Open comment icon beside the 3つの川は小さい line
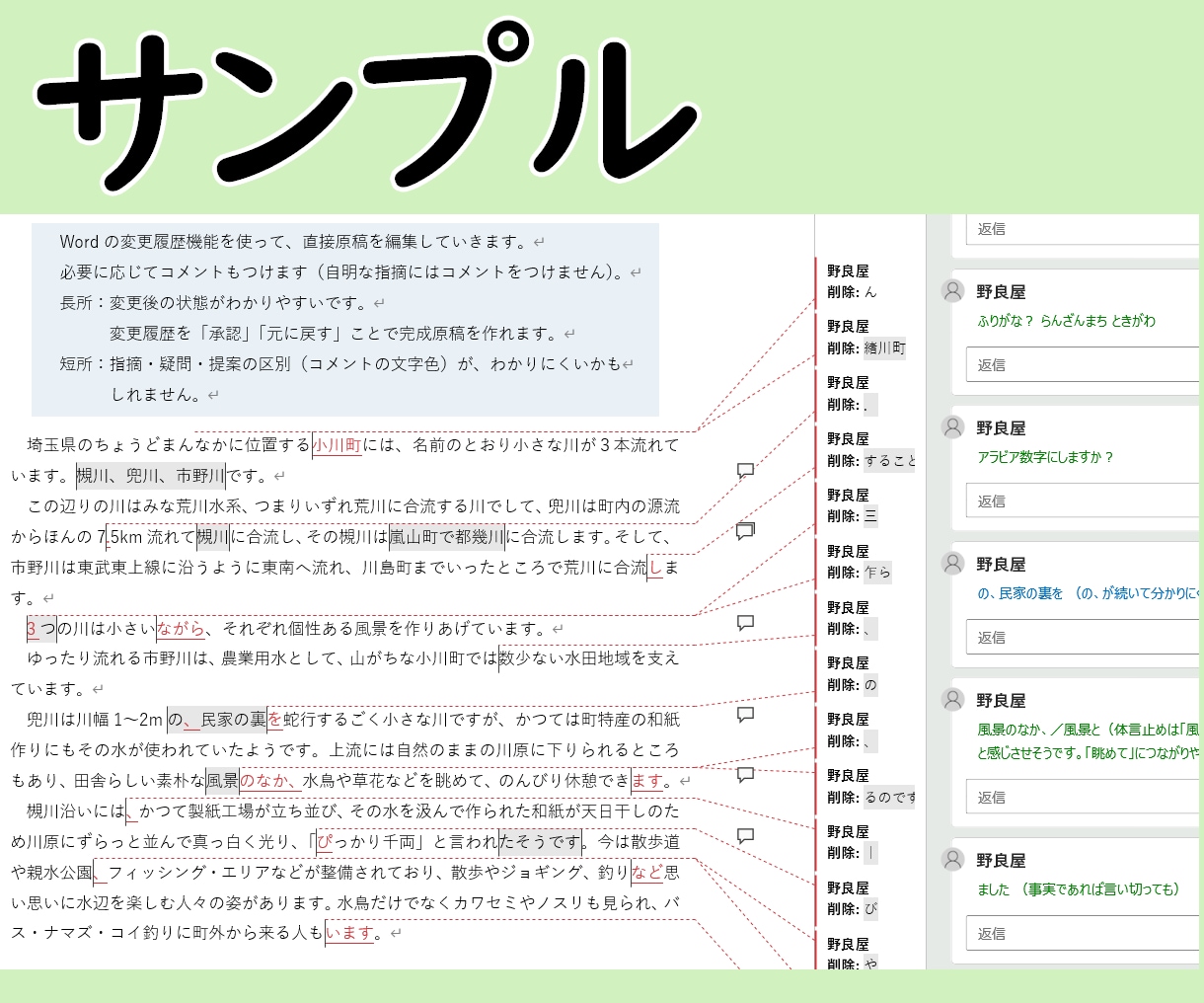The width and height of the screenshot is (1204, 1003). (x=746, y=623)
